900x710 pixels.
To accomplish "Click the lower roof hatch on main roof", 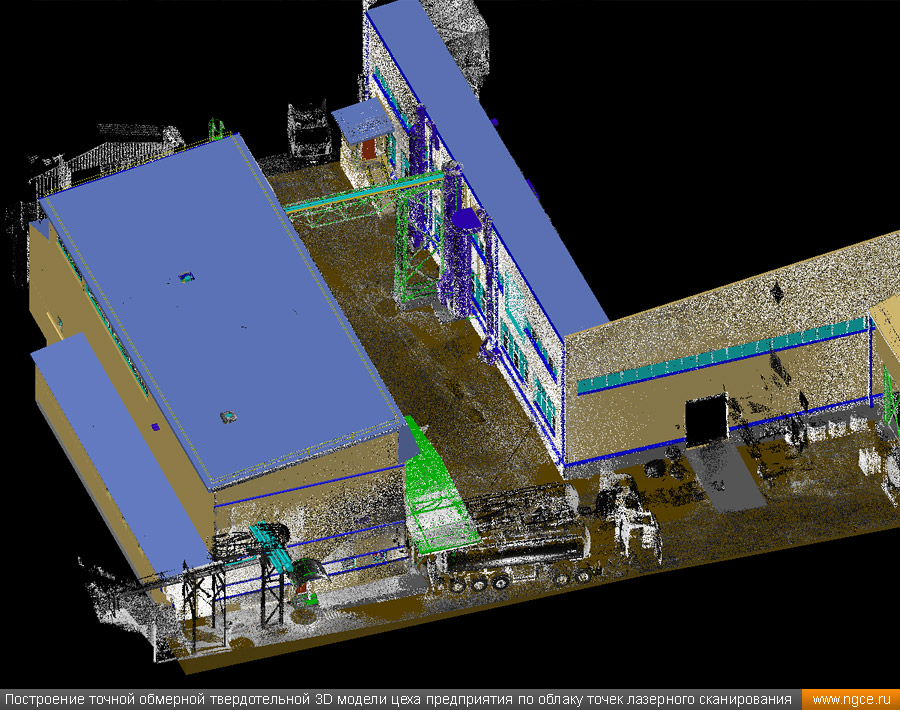I will [x=230, y=416].
